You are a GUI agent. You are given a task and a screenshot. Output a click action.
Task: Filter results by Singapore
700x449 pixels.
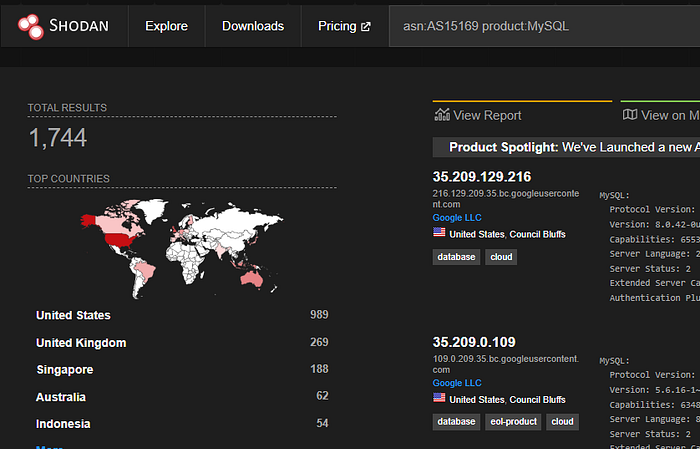coord(65,370)
